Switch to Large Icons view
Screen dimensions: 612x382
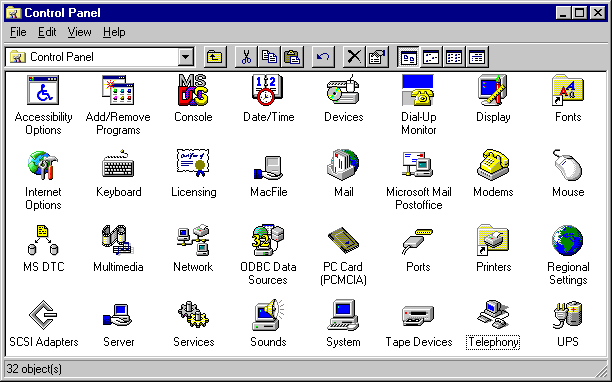click(x=408, y=57)
